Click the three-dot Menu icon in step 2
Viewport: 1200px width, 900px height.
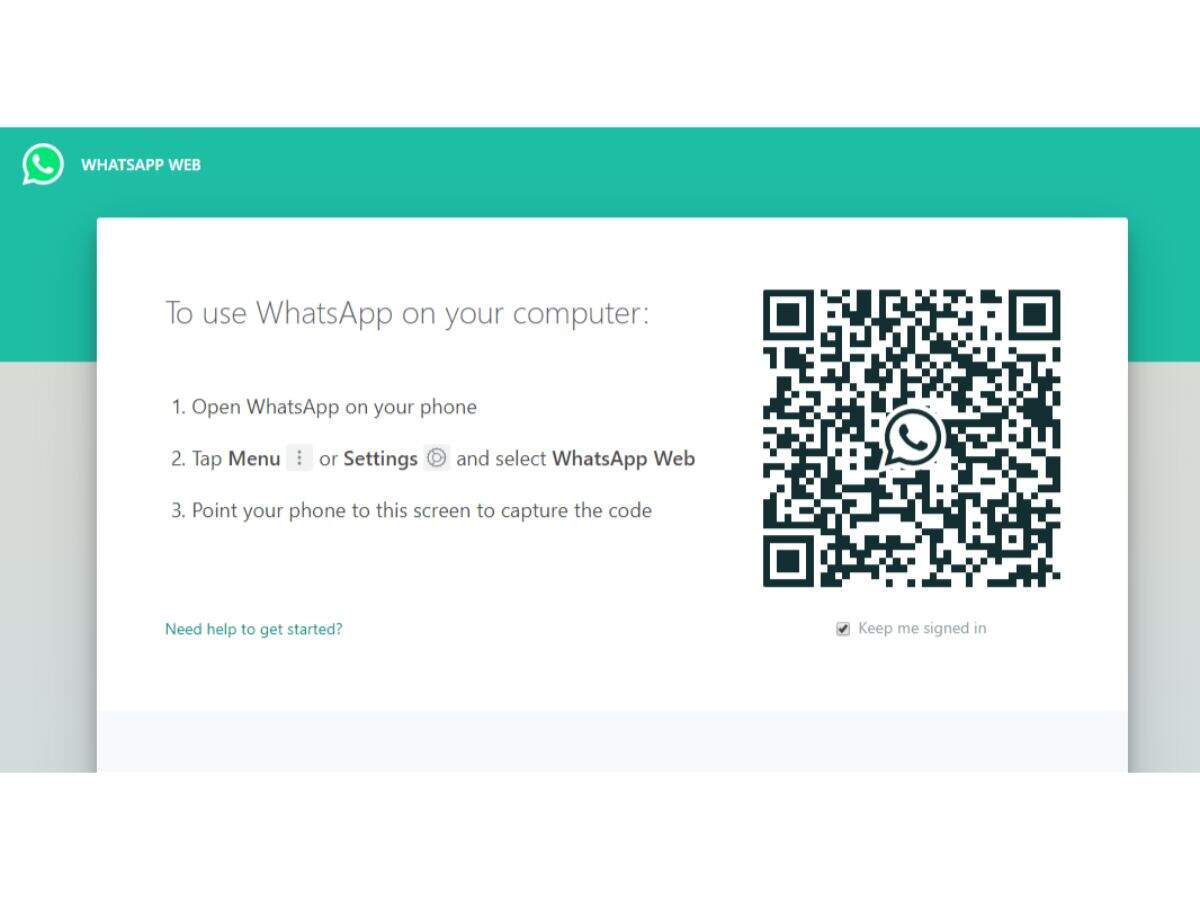click(299, 458)
